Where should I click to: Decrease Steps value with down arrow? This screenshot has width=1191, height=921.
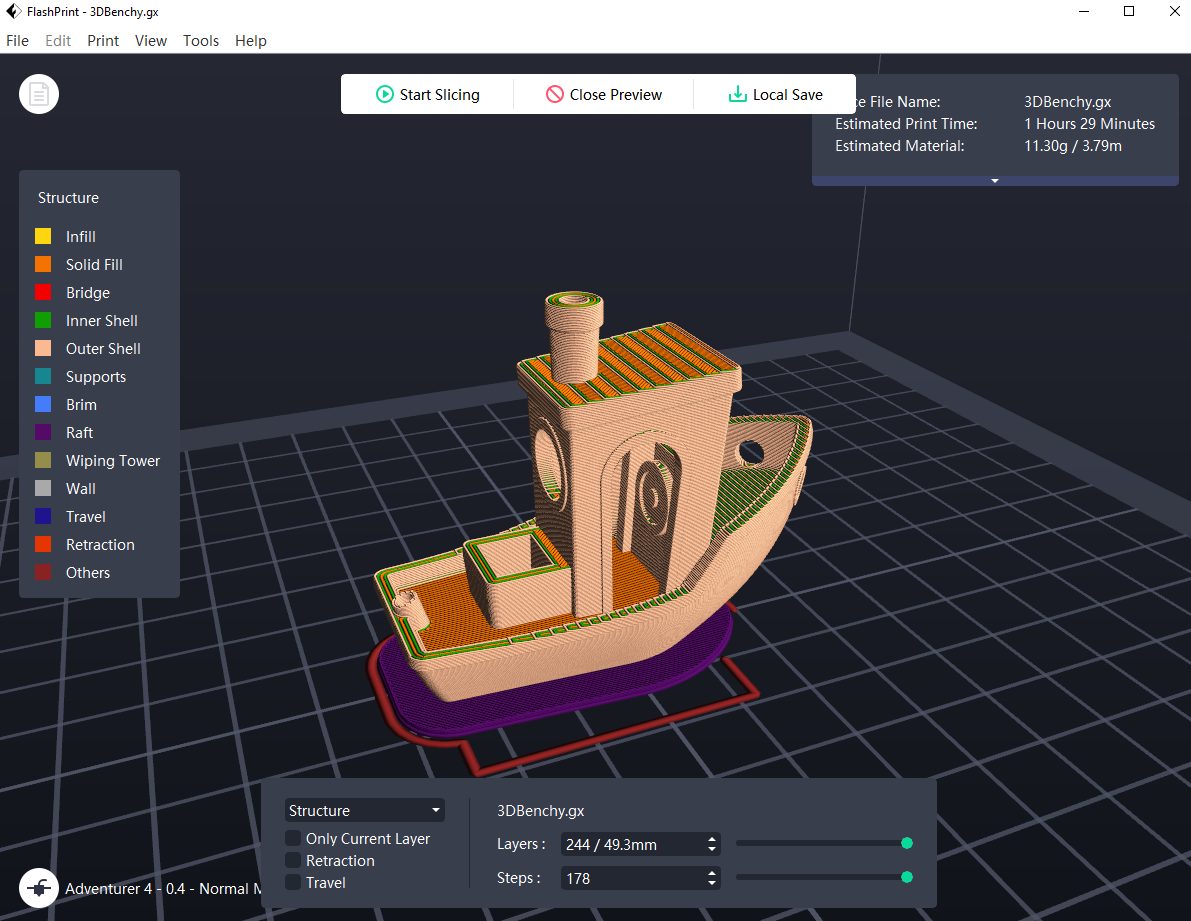point(712,883)
